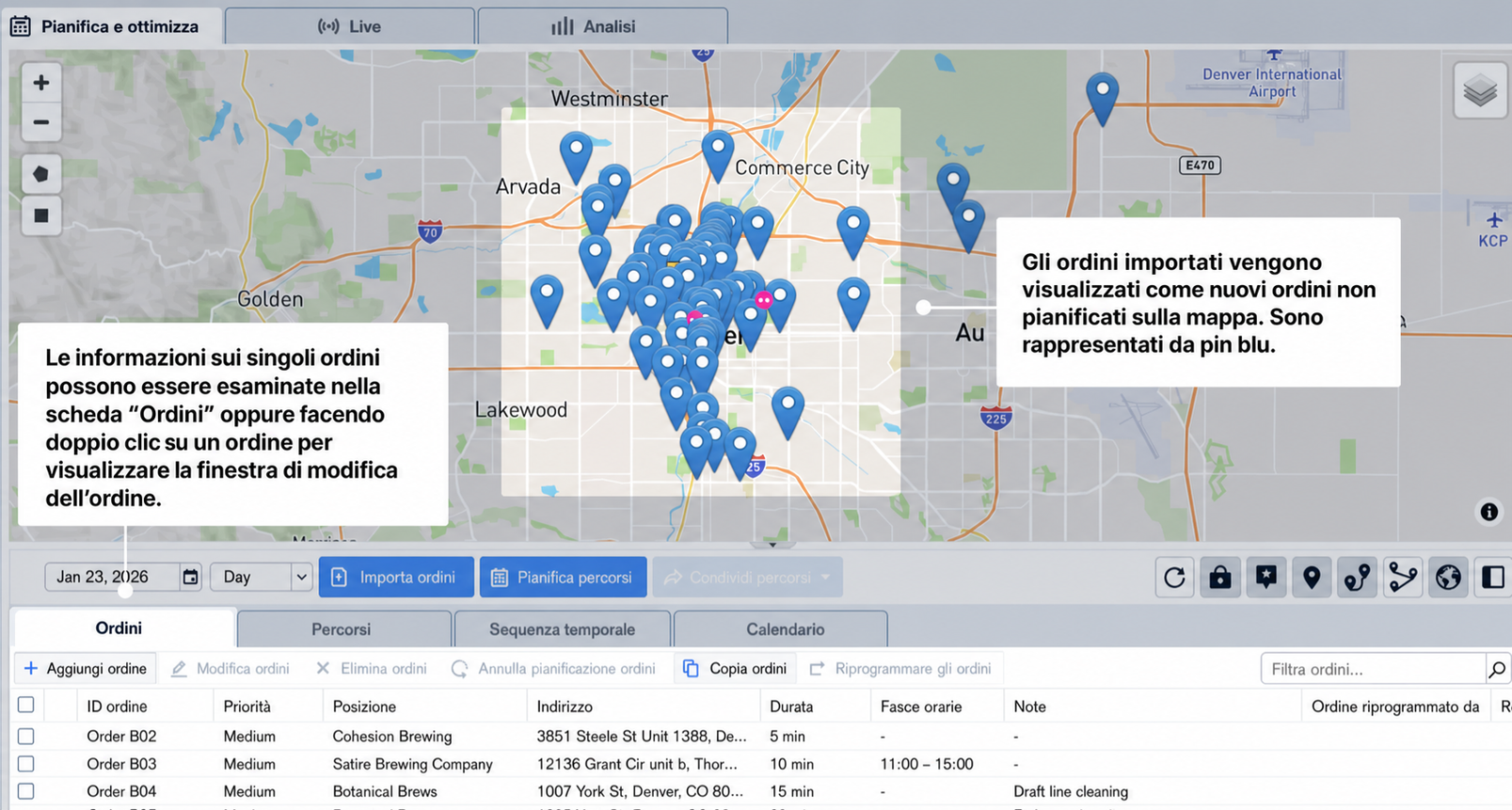Open the Sequenza temporale tab

pyautogui.click(x=562, y=629)
